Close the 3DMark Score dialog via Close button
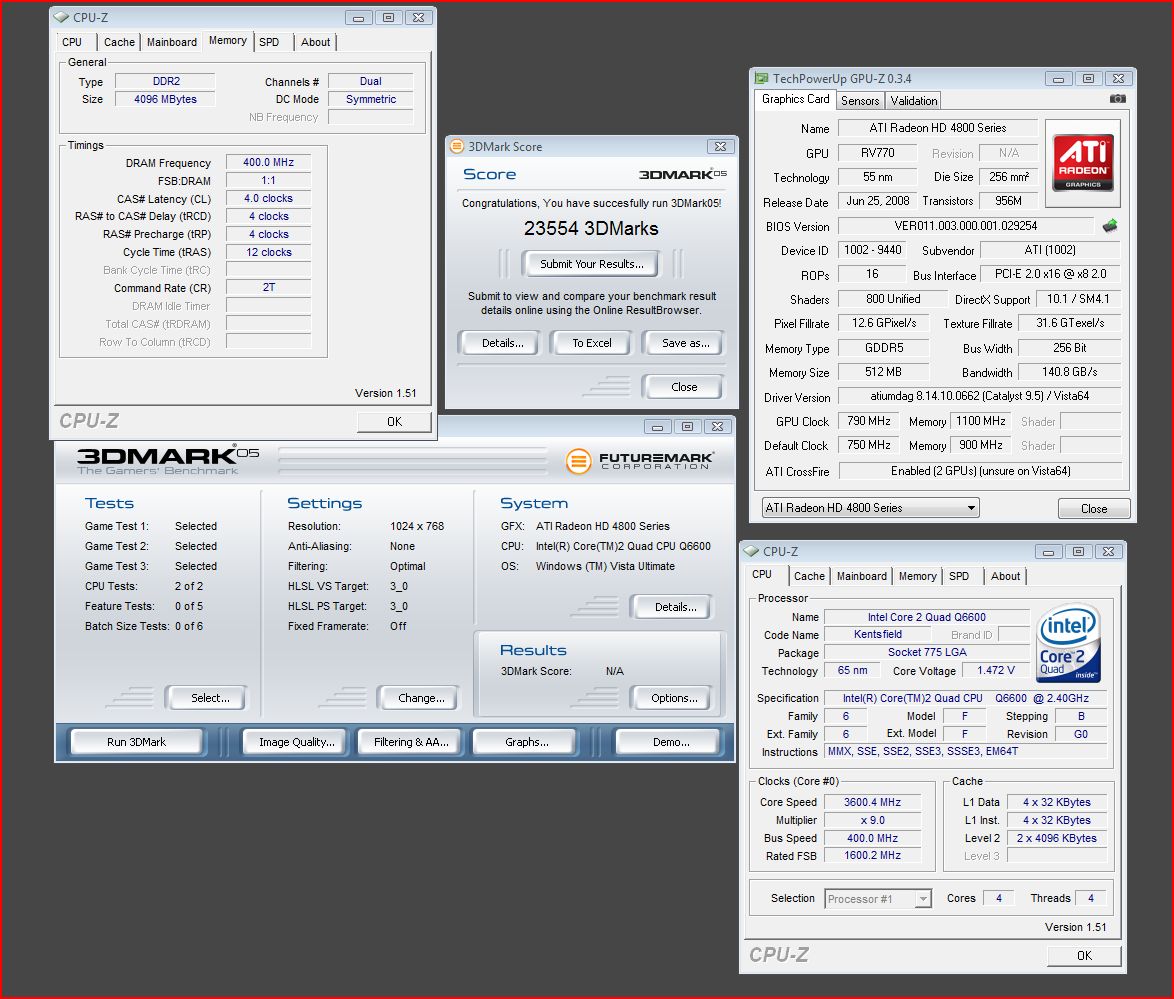The height and width of the screenshot is (999, 1174). pos(684,386)
